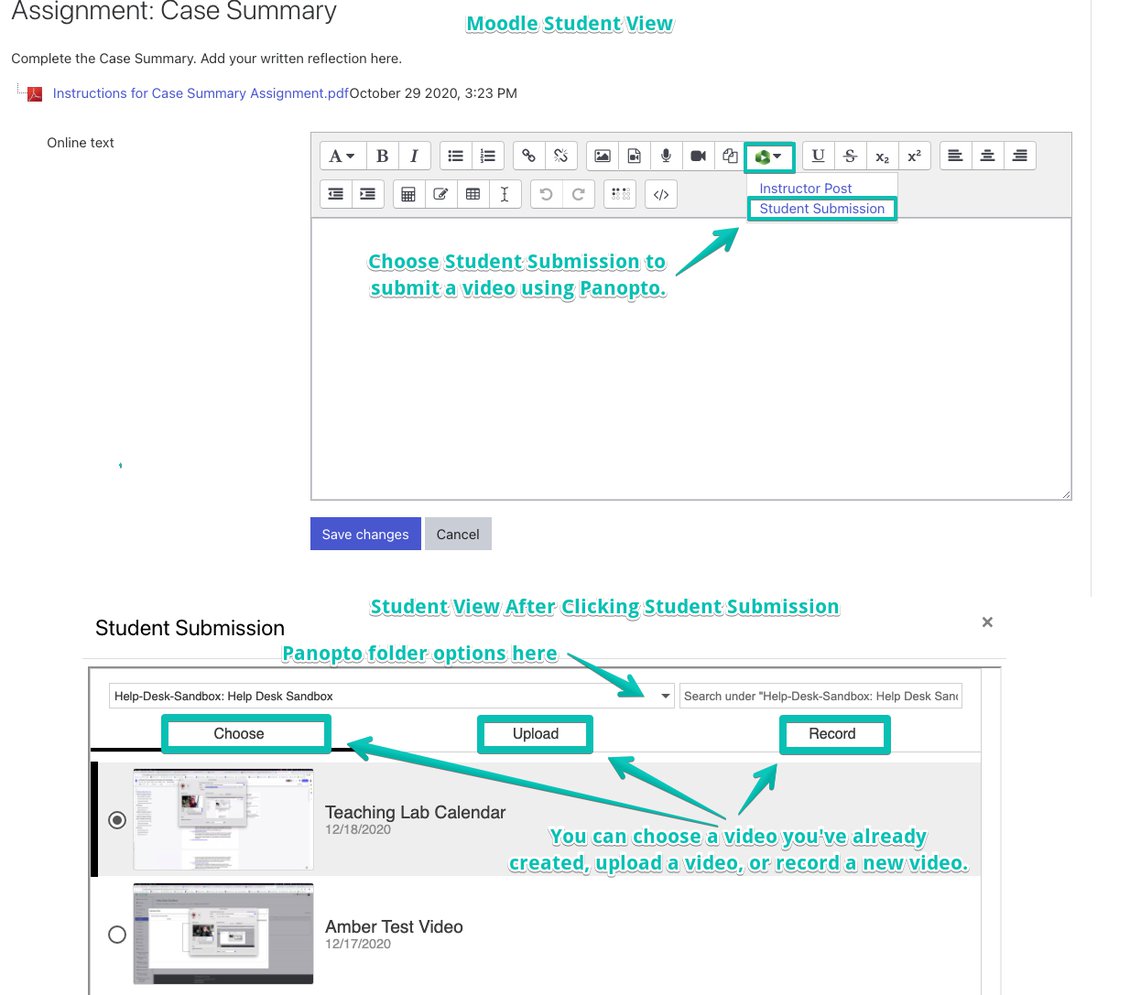This screenshot has width=1130, height=995.
Task: Click the Teaching Lab Calendar thumbnail
Action: point(223,820)
